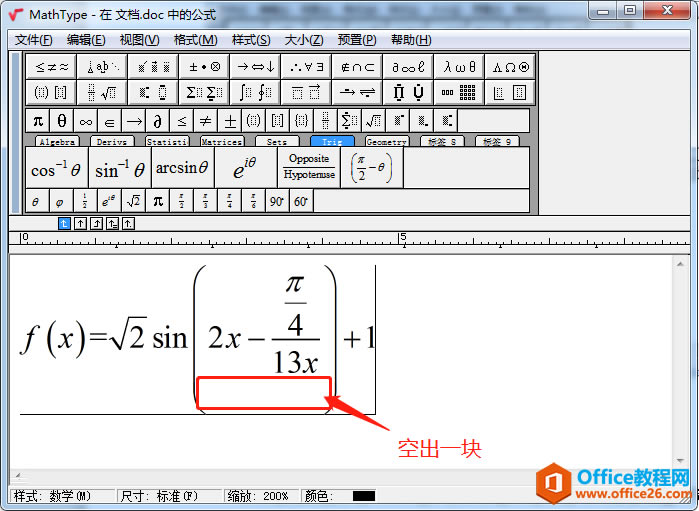Open the 大小(Z) menu
699x511 pixels.
[x=304, y=40]
